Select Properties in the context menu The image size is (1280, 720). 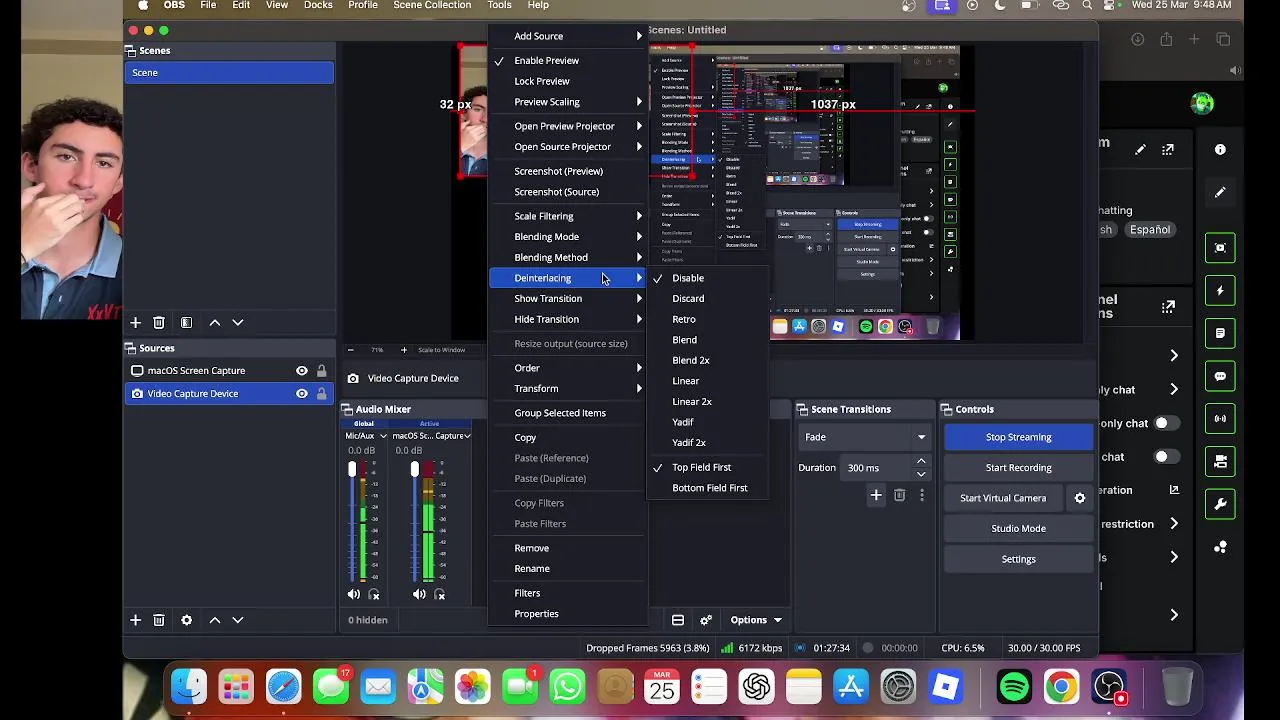[568, 614]
